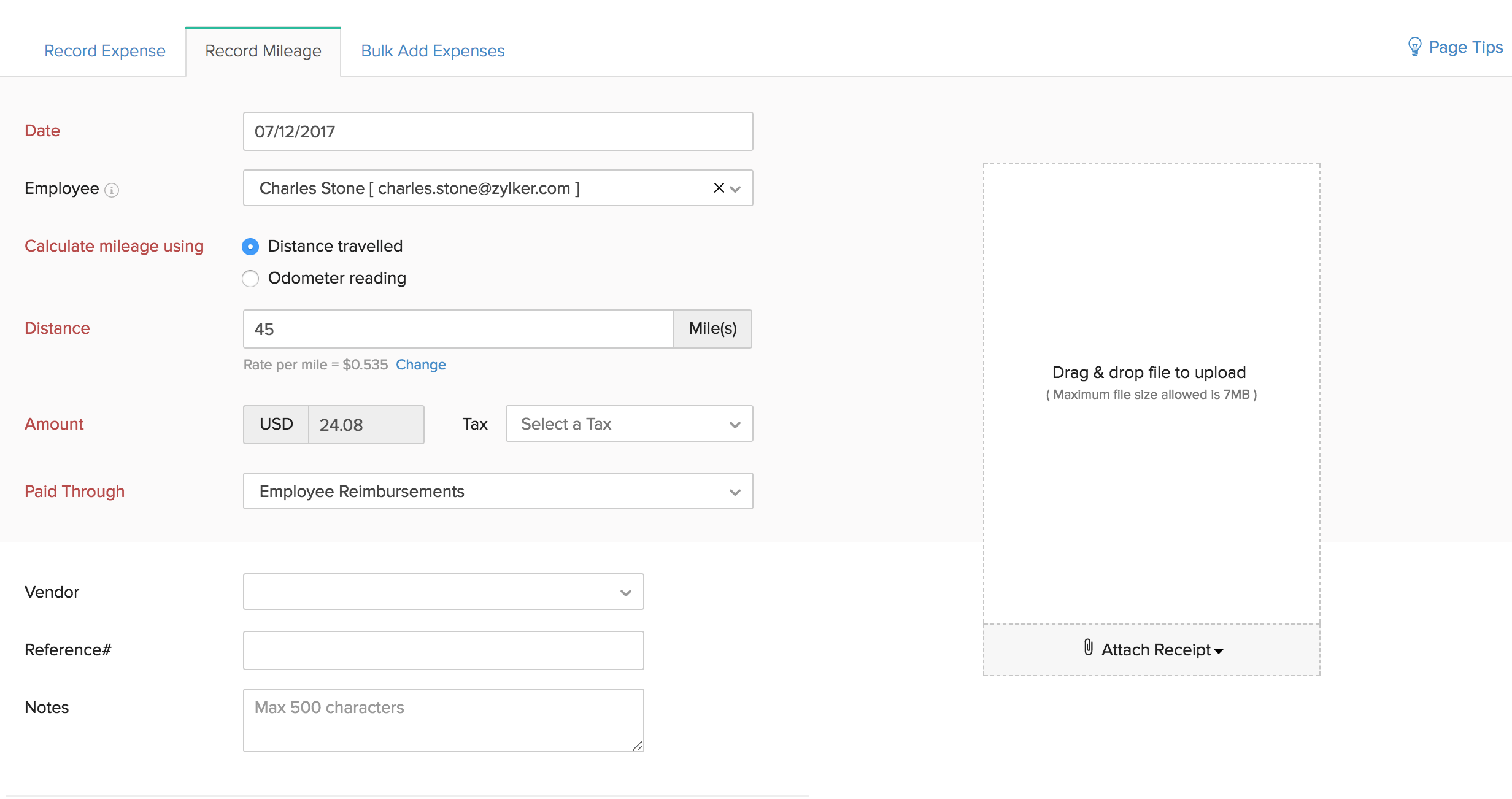Click the Page Tips link

click(1465, 47)
